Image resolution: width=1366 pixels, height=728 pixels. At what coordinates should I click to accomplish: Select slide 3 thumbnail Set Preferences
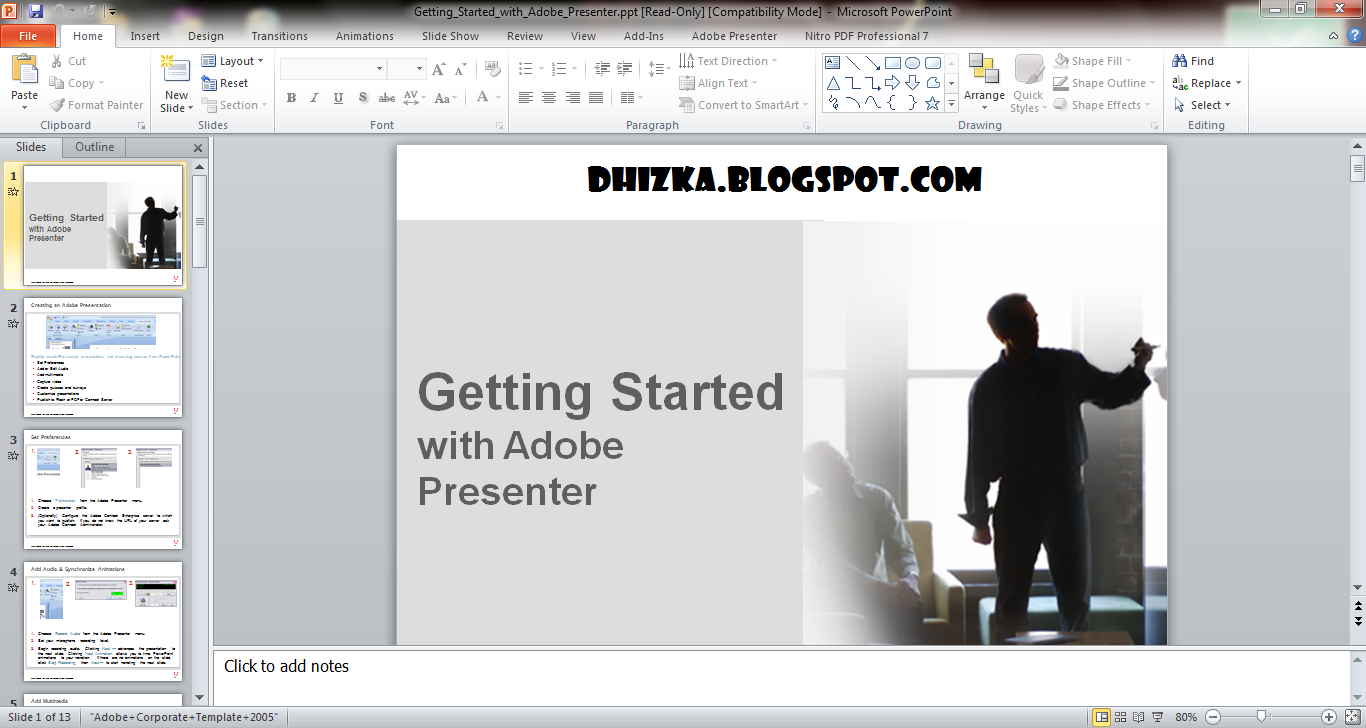tap(103, 489)
